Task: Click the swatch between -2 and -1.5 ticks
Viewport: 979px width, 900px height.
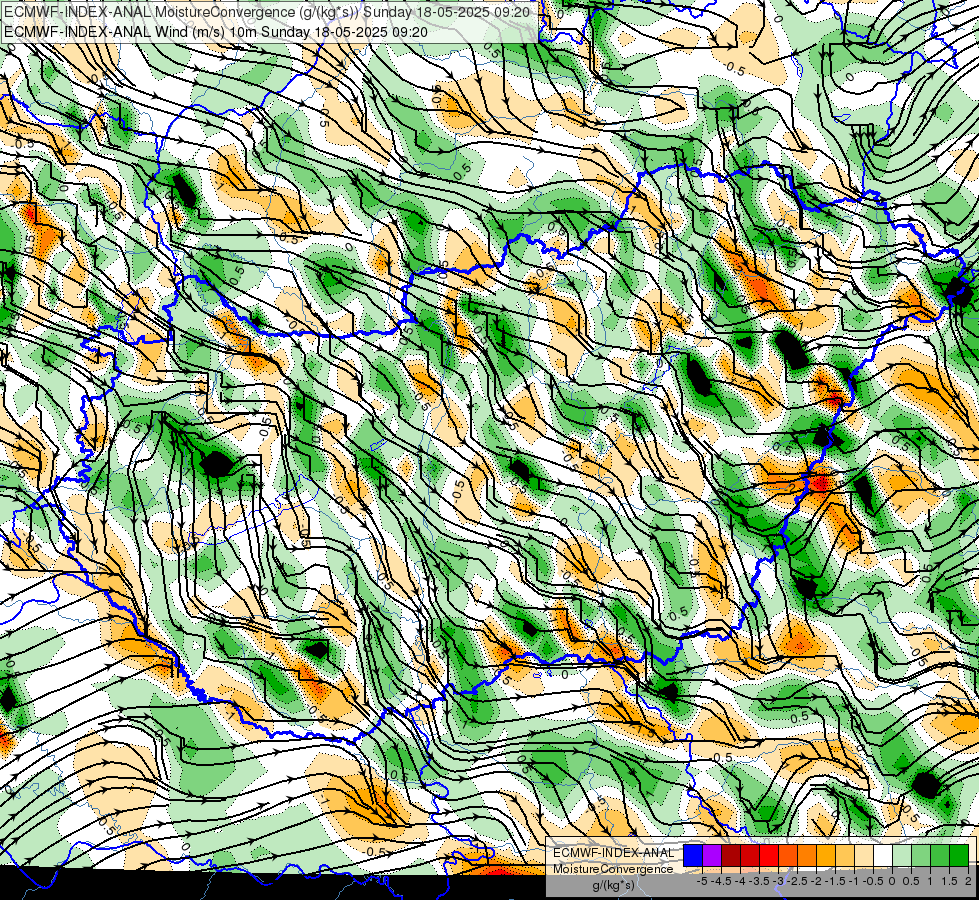Action: tap(826, 855)
